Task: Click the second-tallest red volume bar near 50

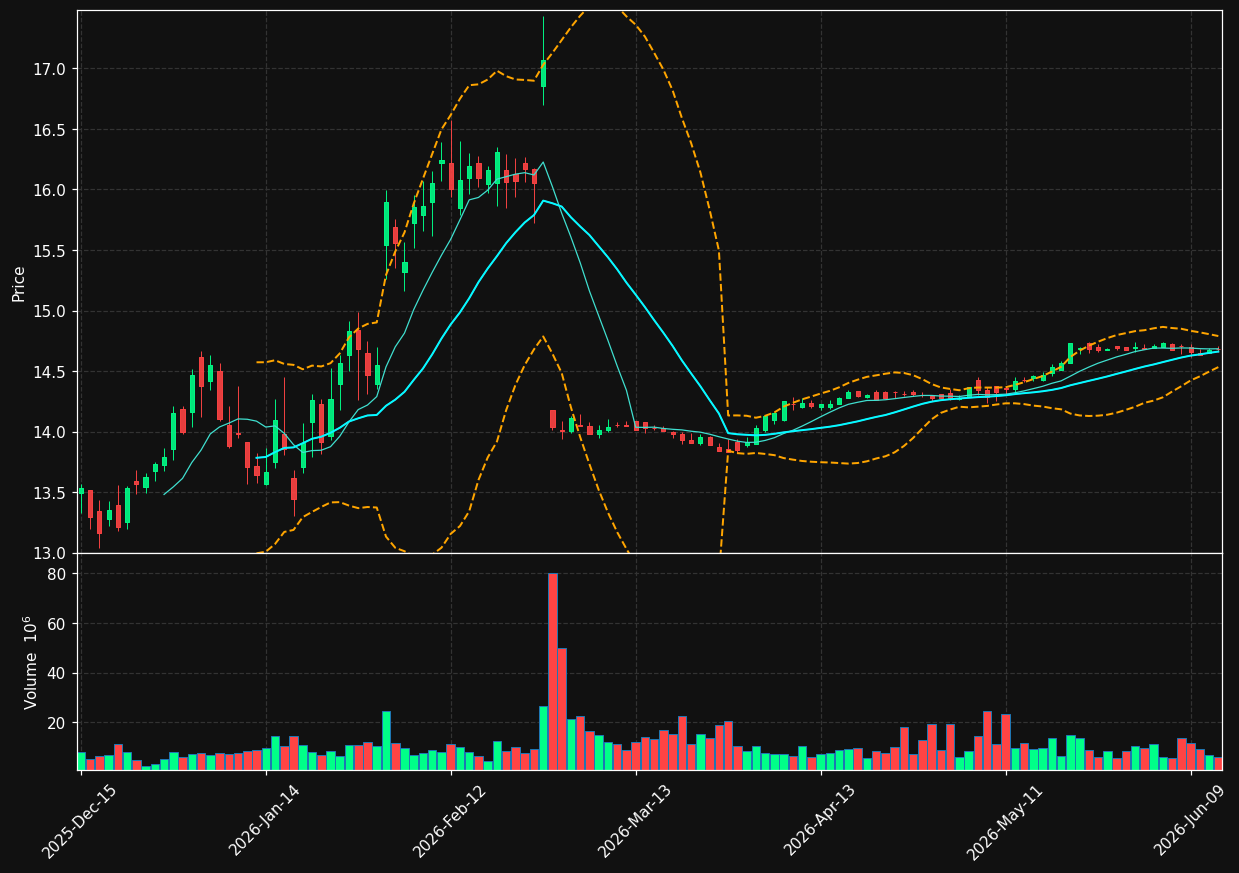Action: [562, 709]
